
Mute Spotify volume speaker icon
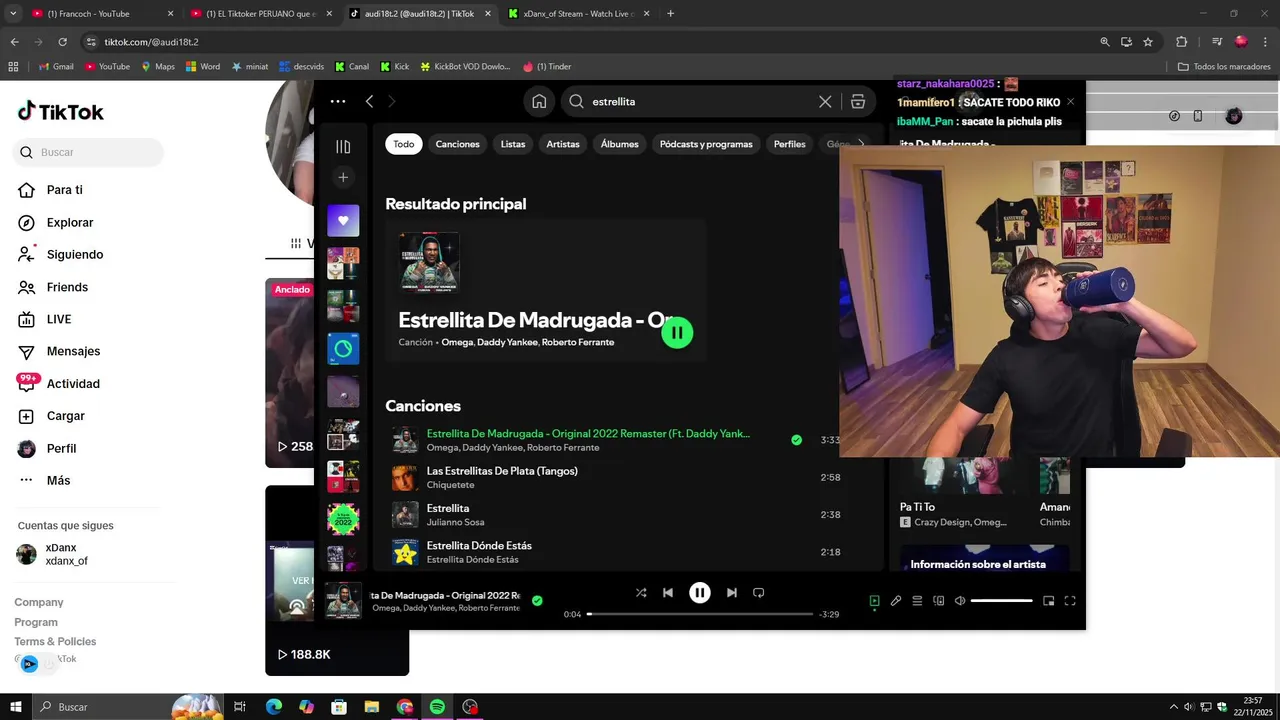coord(960,601)
